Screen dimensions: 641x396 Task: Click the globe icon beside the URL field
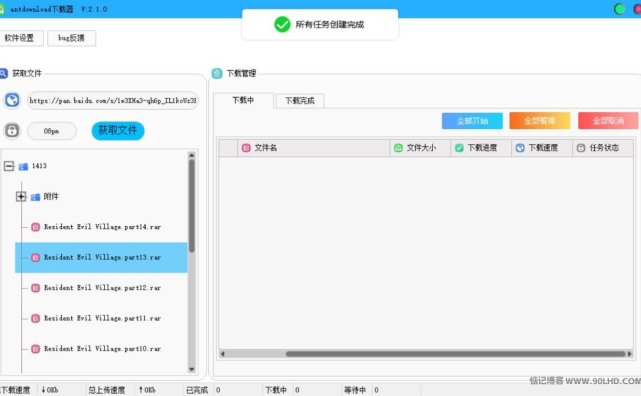click(12, 100)
